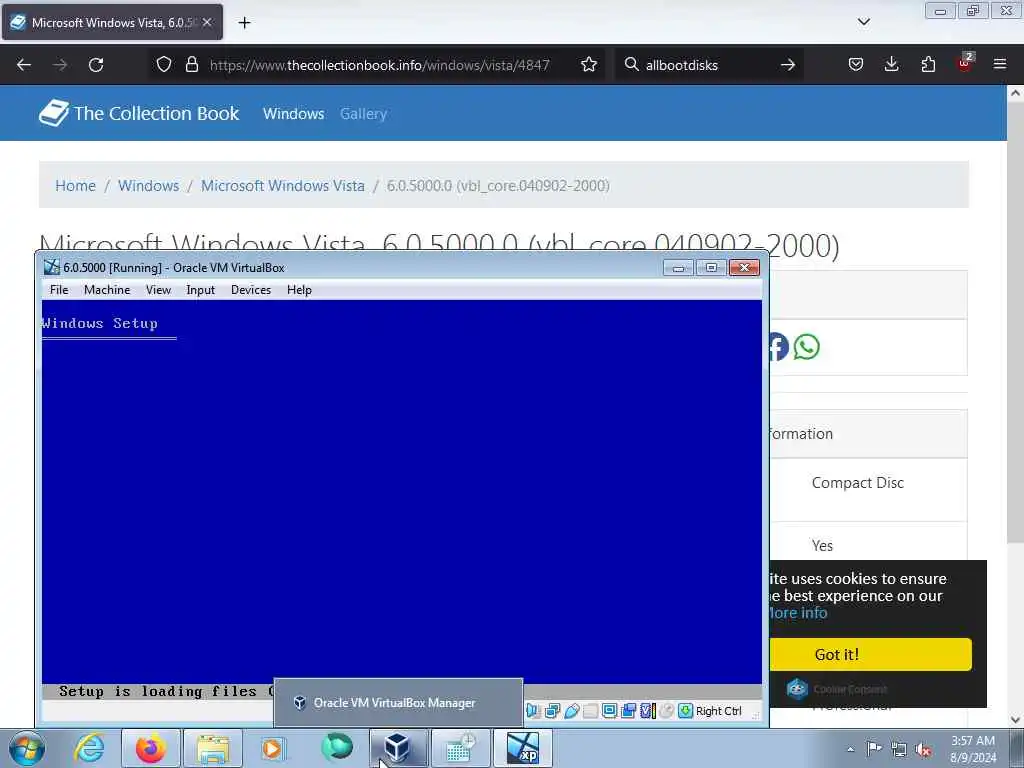Image resolution: width=1024 pixels, height=768 pixels.
Task: Reload the page with the refresh icon
Action: tap(96, 65)
